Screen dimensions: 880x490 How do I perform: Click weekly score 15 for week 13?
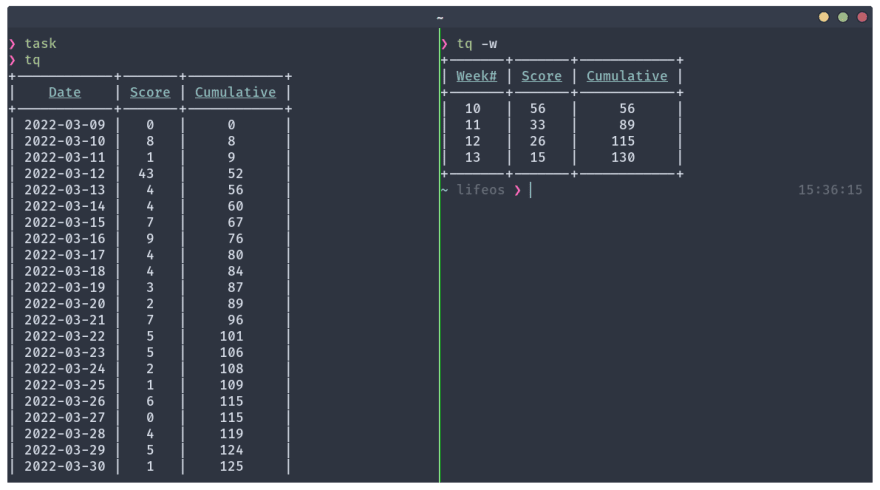(x=538, y=158)
